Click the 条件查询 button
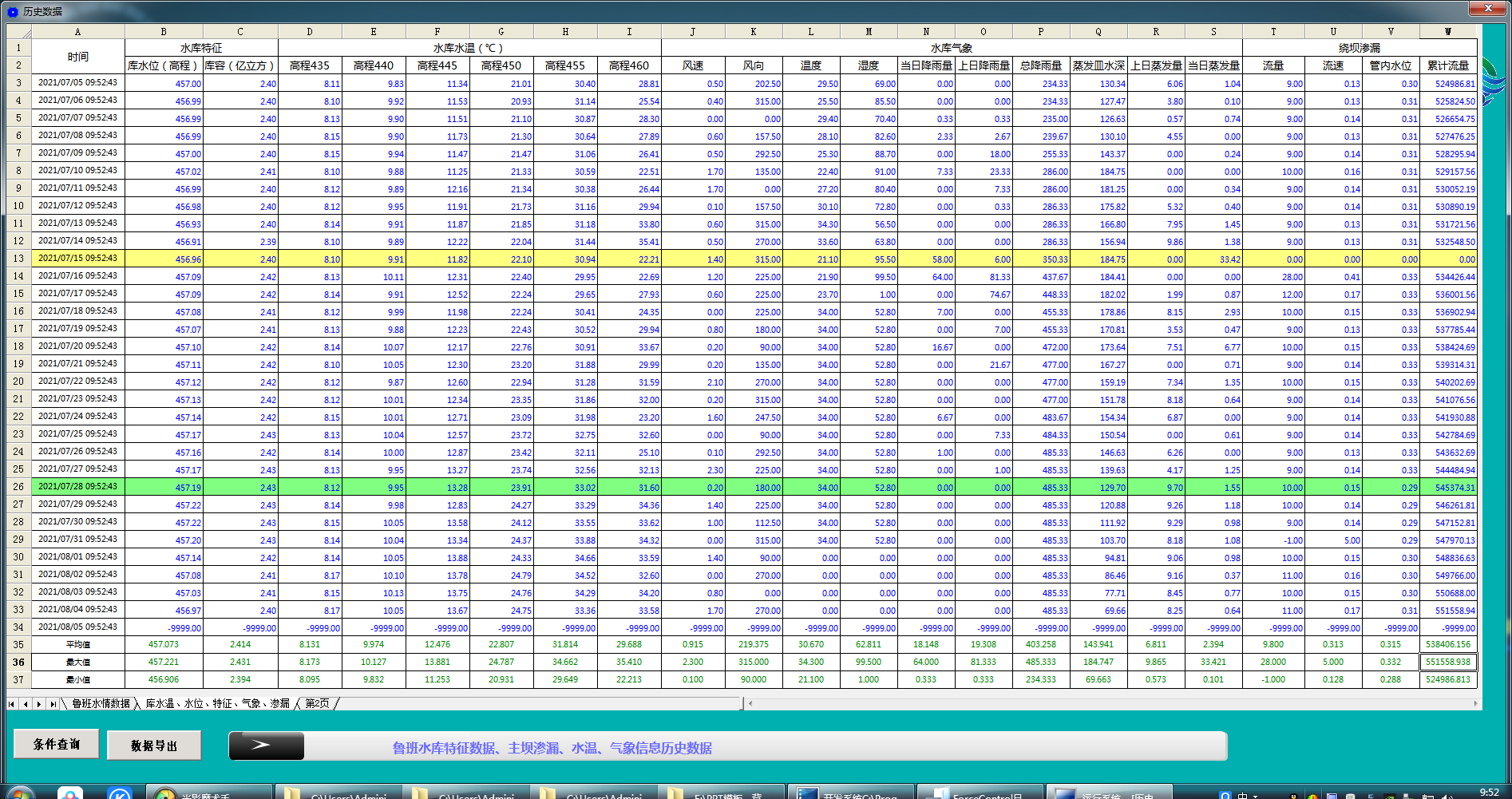 (x=57, y=744)
